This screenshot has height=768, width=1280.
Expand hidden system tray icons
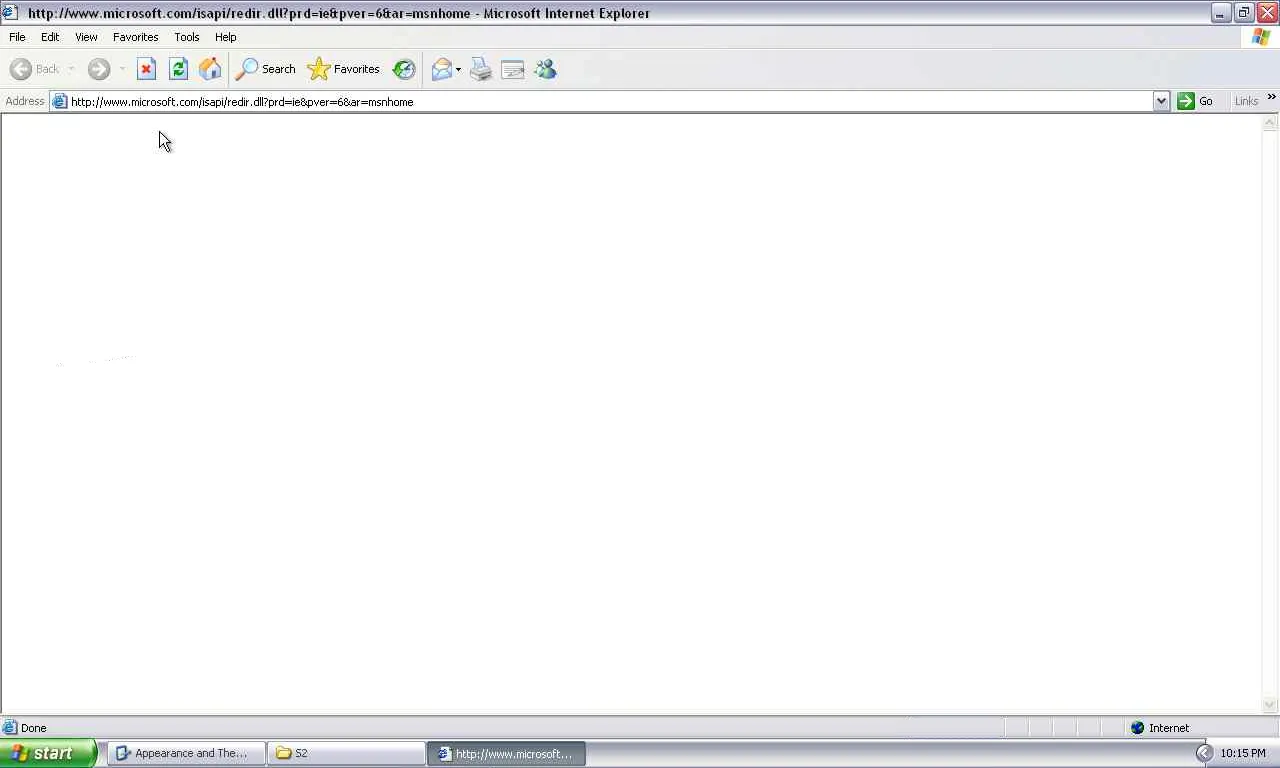tap(1204, 753)
